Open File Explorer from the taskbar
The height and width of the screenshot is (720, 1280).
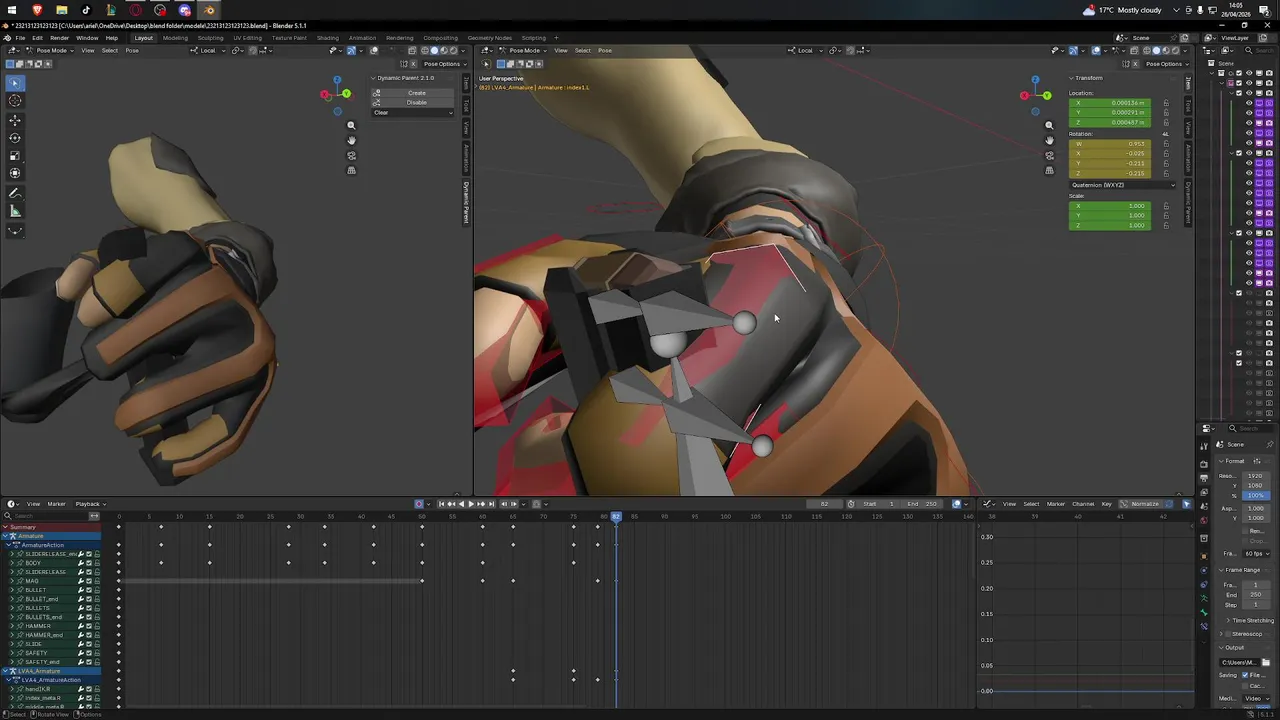pyautogui.click(x=61, y=10)
